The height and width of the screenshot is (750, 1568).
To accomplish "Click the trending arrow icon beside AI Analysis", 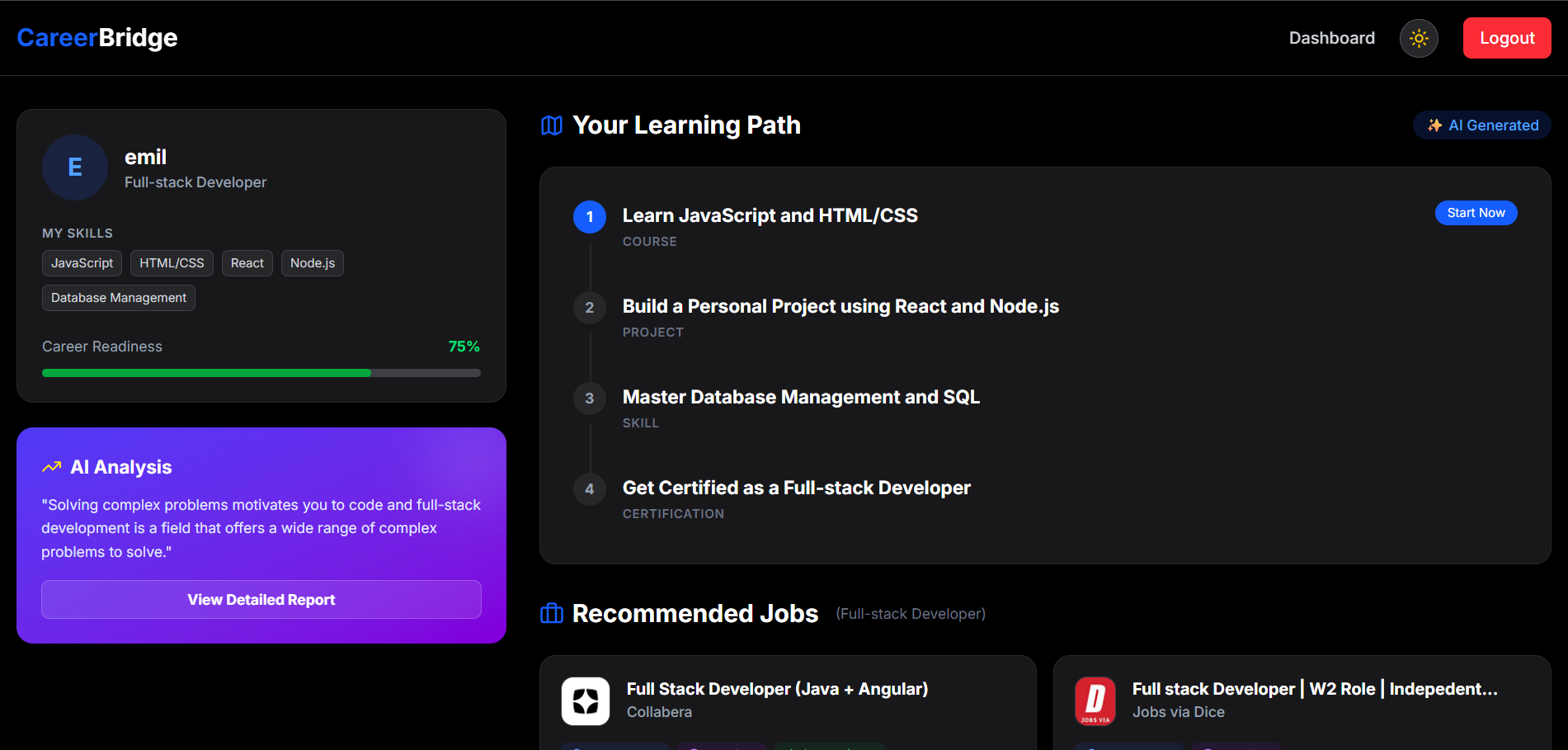I will coord(52,467).
